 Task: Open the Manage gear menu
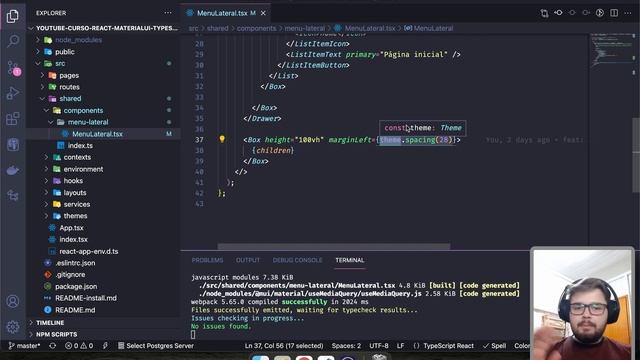13,327
